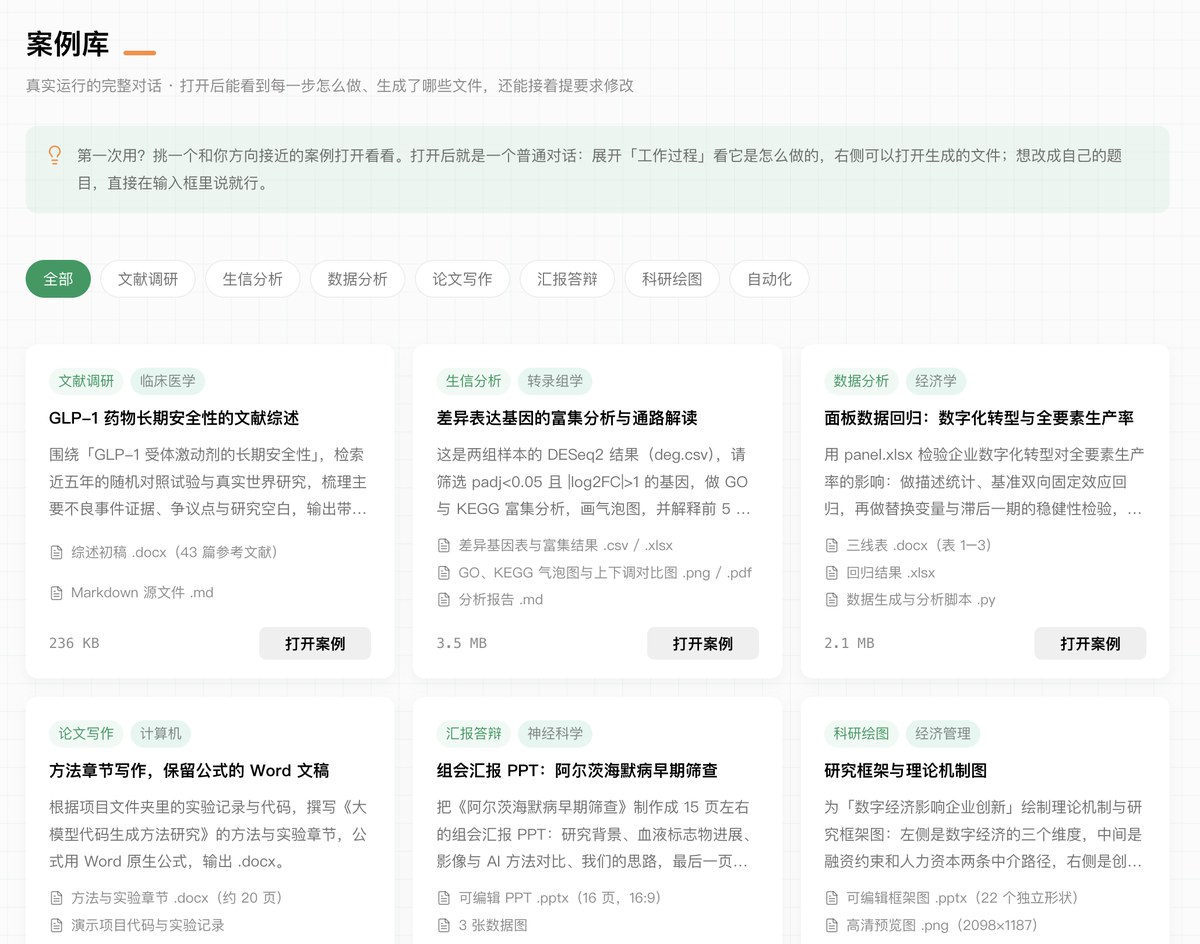
Task: Switch to the 自动化 filter tab
Action: (769, 279)
